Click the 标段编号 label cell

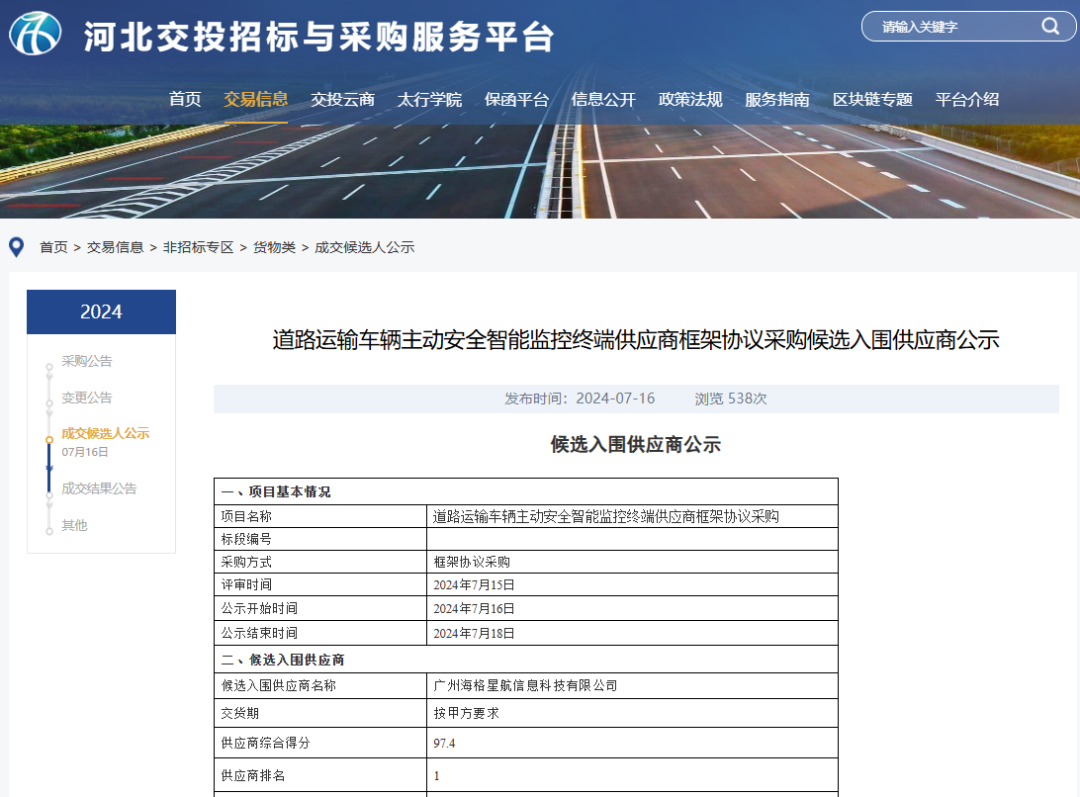[x=320, y=539]
